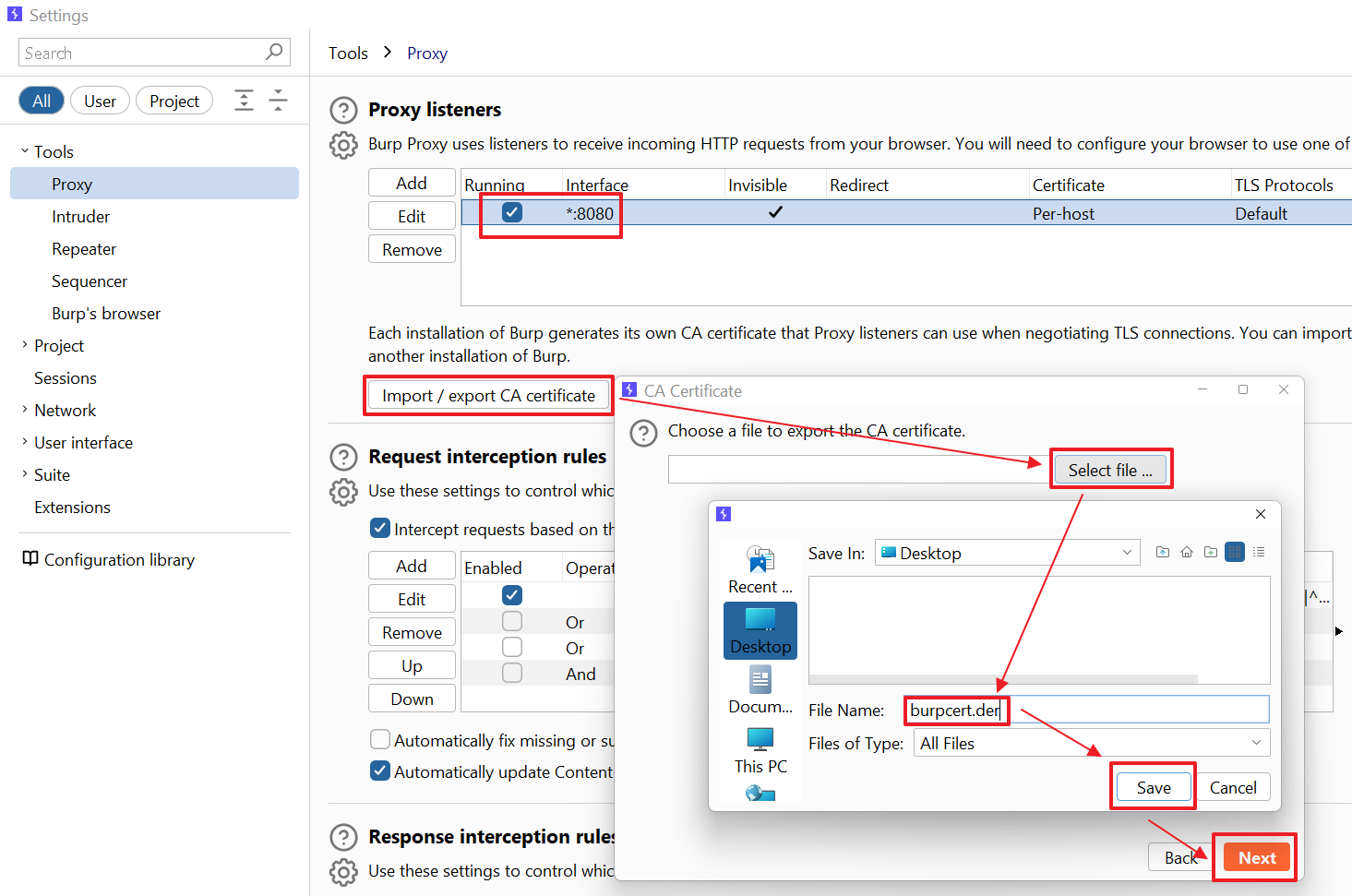Cancel the file save dialog

pyautogui.click(x=1233, y=787)
